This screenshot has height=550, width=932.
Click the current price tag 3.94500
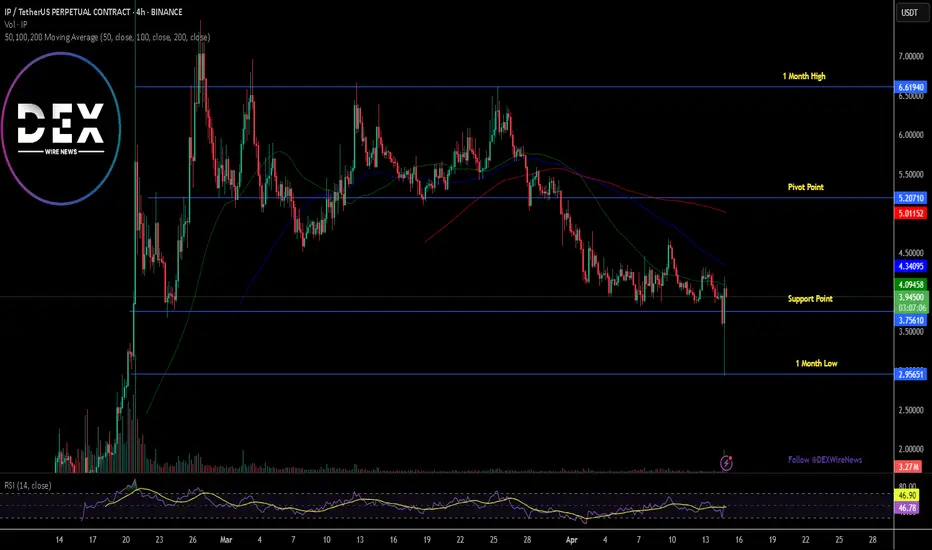click(x=911, y=297)
